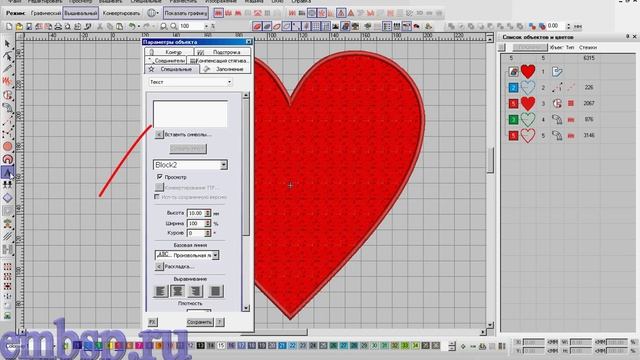Toggle Вышивальный mode button

pos(81,13)
